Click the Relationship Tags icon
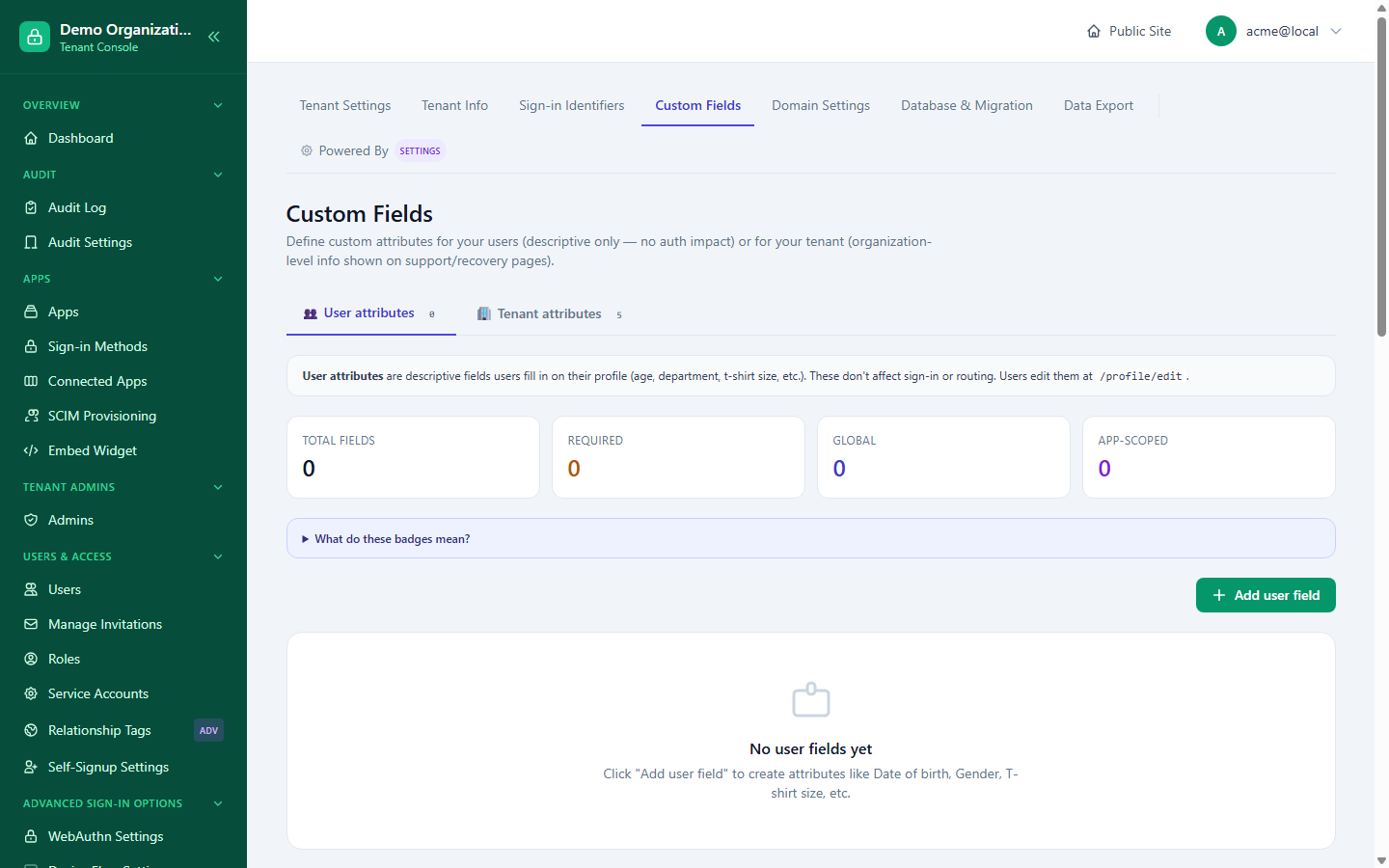The height and width of the screenshot is (868, 1389). (31, 730)
